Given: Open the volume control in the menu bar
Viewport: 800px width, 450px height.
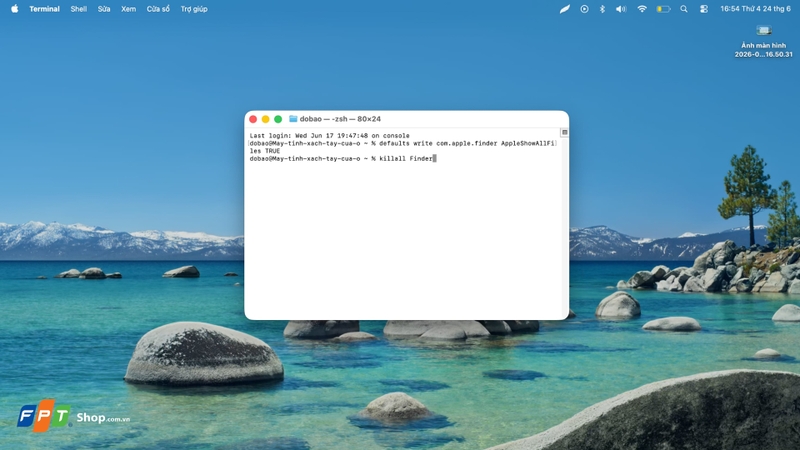Looking at the screenshot, I should [x=620, y=9].
